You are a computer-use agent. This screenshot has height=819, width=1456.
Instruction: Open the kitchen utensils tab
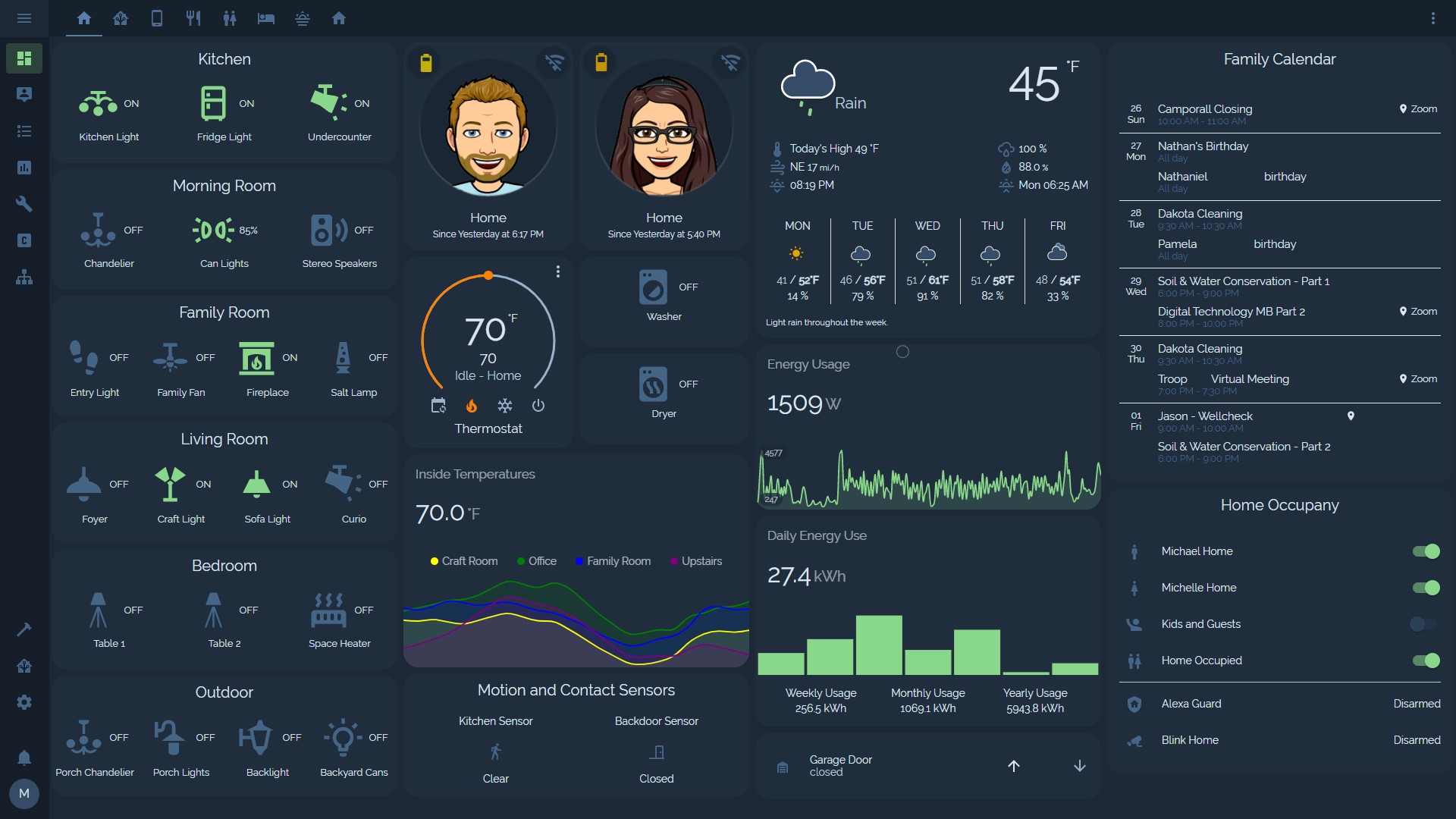click(x=193, y=18)
